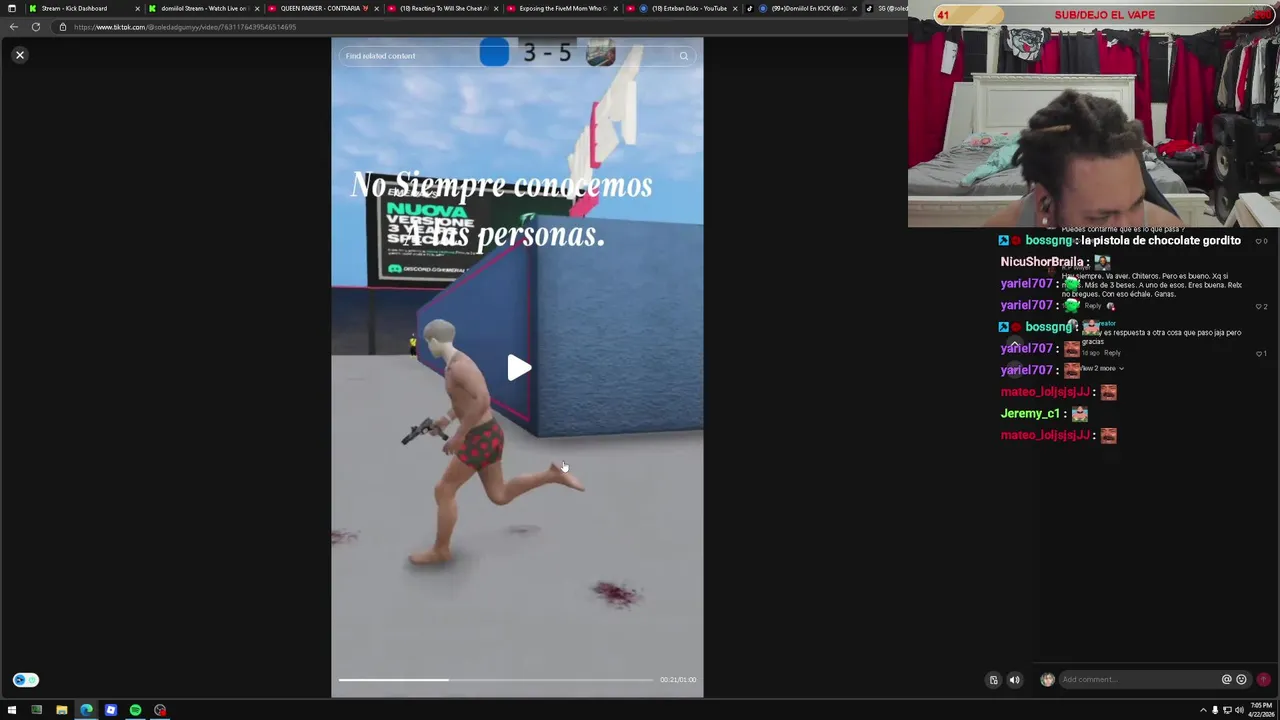Go back with the browser back arrow
This screenshot has height=720, width=1280.
(14, 27)
